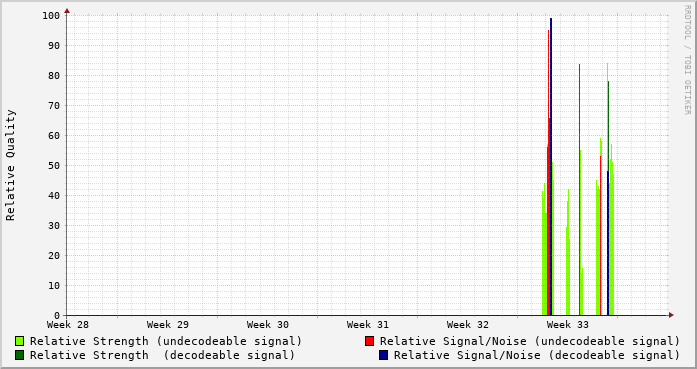697x369 pixels.
Task: Click the dark green decodeable strength legend swatch
Action: point(19,355)
